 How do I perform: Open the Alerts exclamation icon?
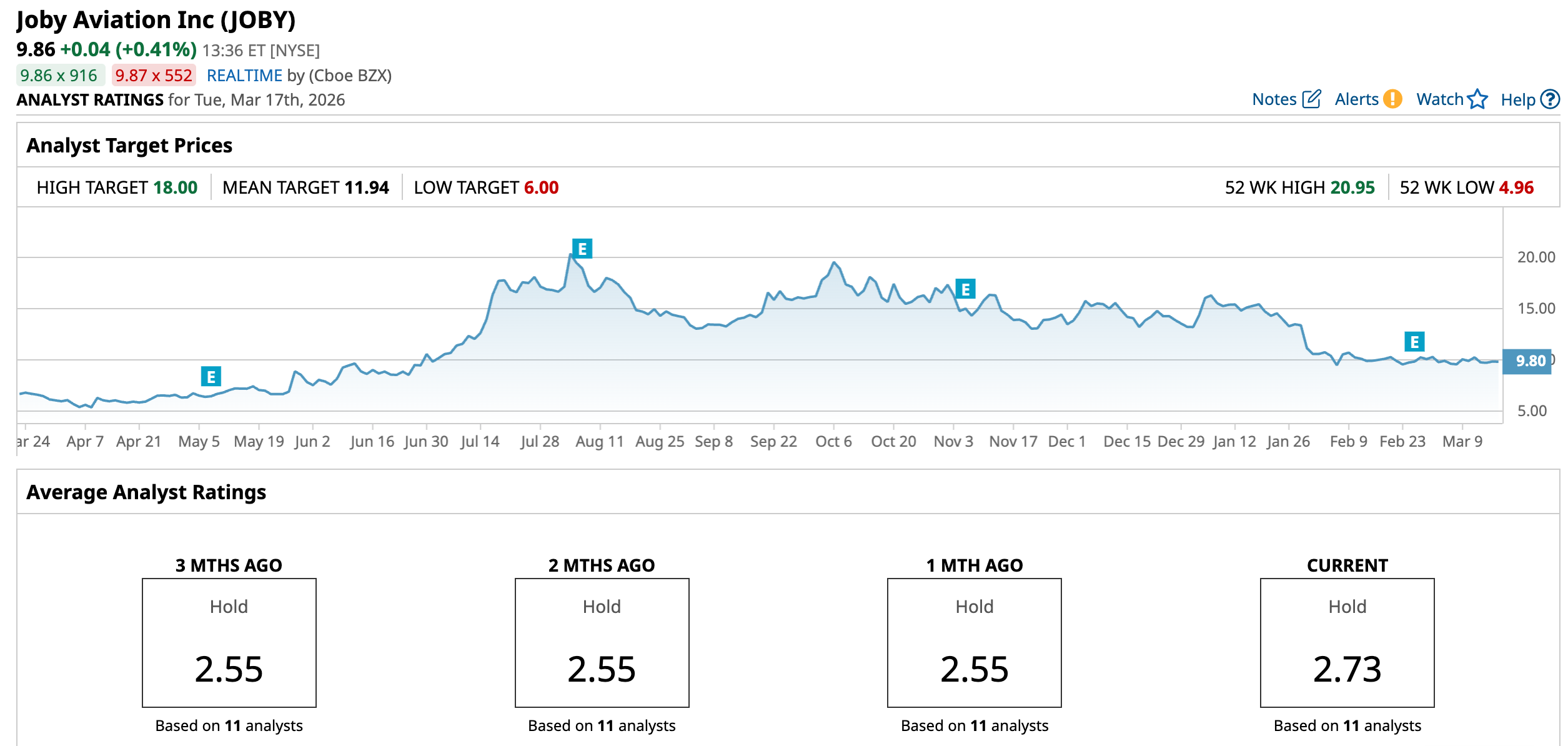click(x=1392, y=99)
